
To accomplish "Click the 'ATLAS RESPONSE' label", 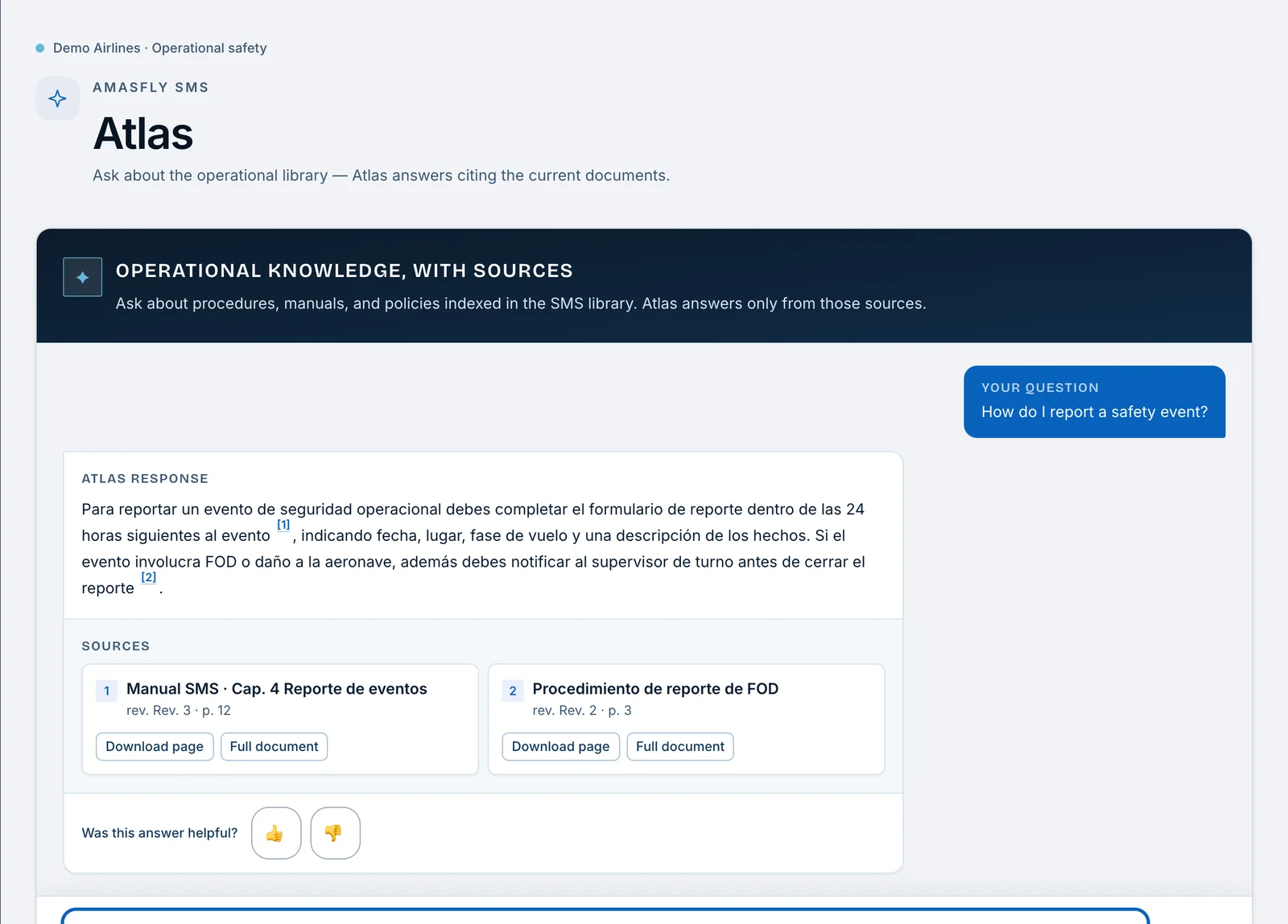I will [145, 479].
